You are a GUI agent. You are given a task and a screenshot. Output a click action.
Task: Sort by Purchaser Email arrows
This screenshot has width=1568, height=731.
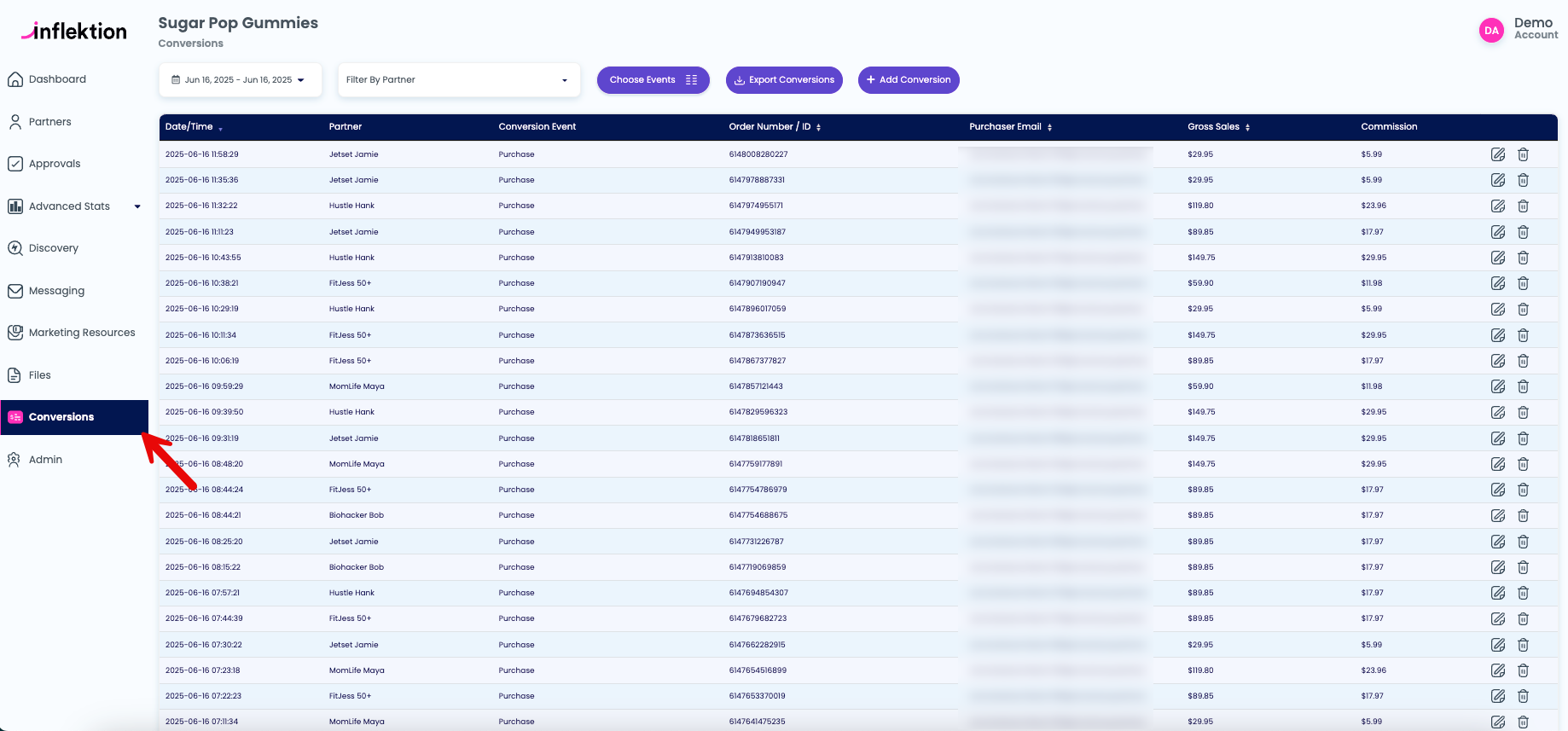tap(1049, 127)
